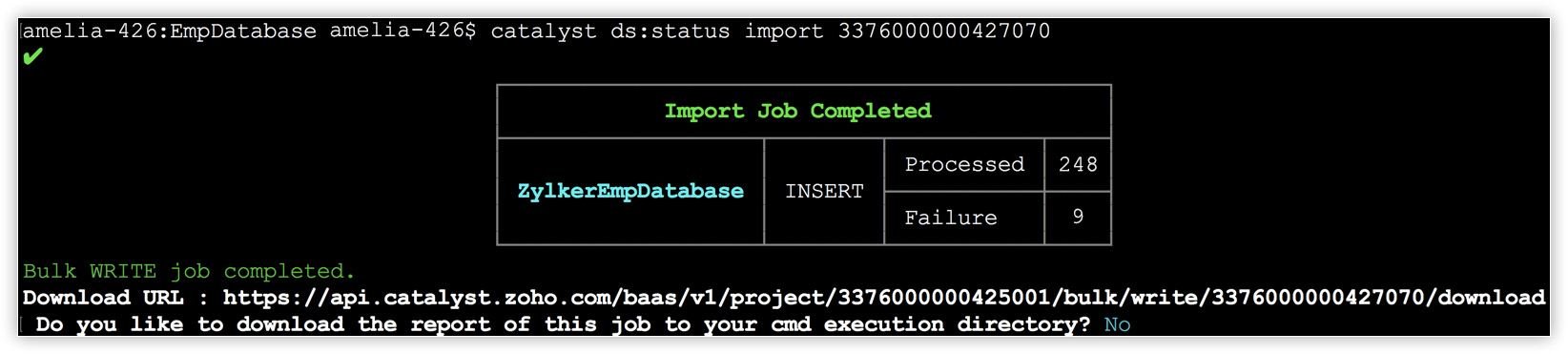Screen dimensions: 1568x354
Task: Click 'download' at end of URL
Action: pyautogui.click(x=1492, y=298)
